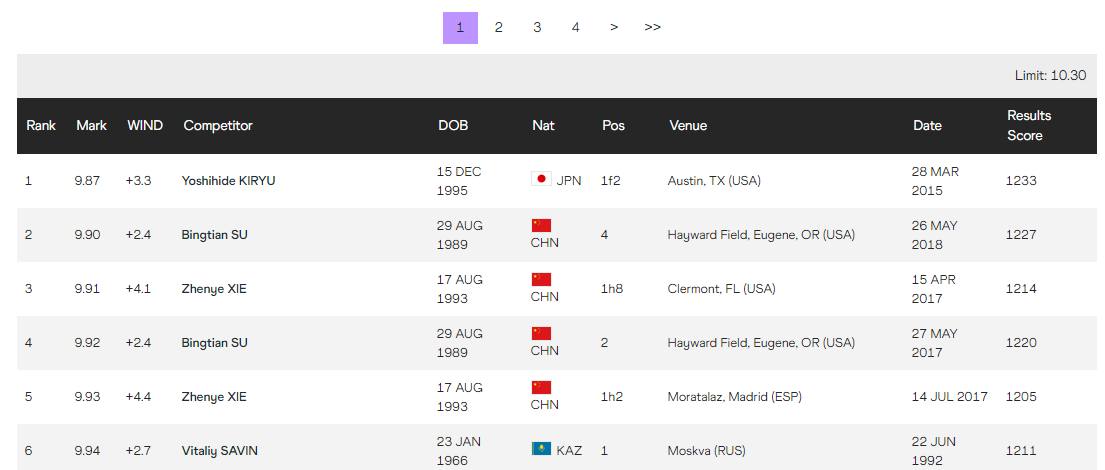
Task: Click China flag in rank 3 row
Action: [541, 280]
